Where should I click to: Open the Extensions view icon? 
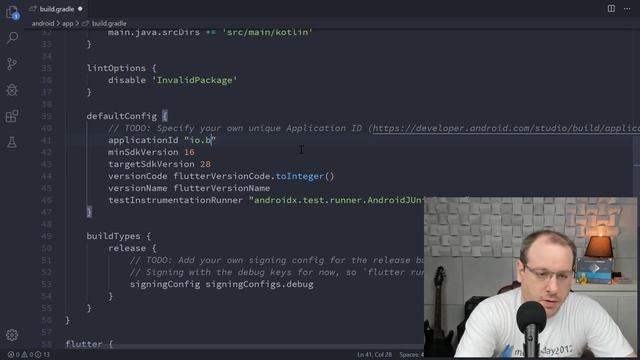12,116
